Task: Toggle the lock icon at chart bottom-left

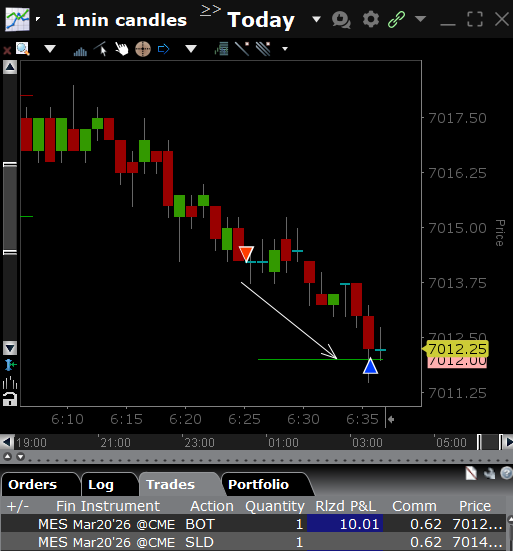Action: coord(10,399)
